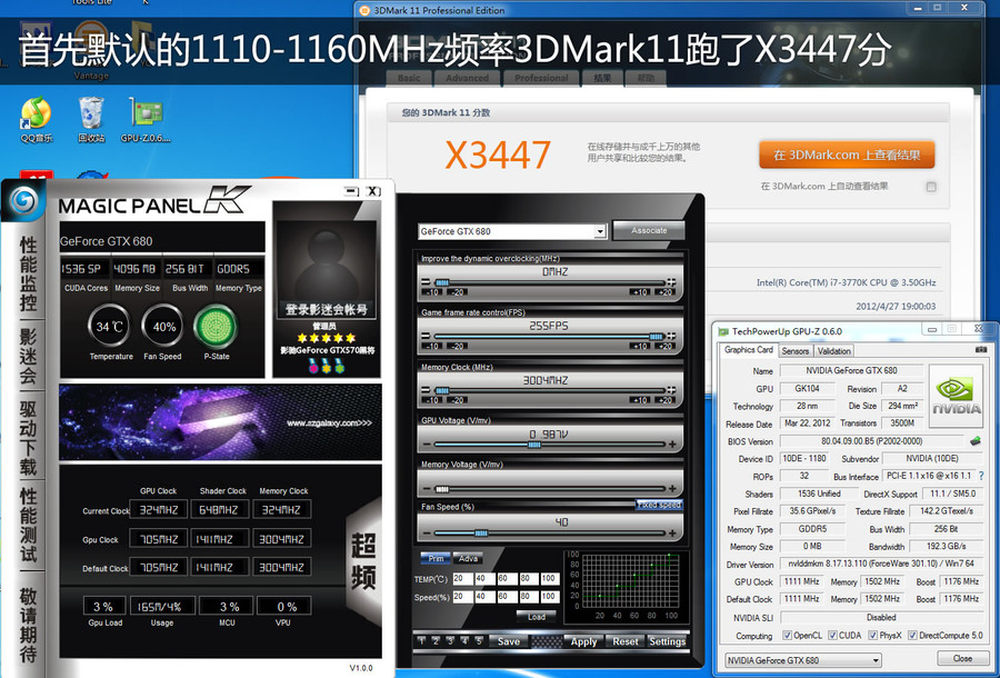Click Save in overclock panel

(x=508, y=641)
